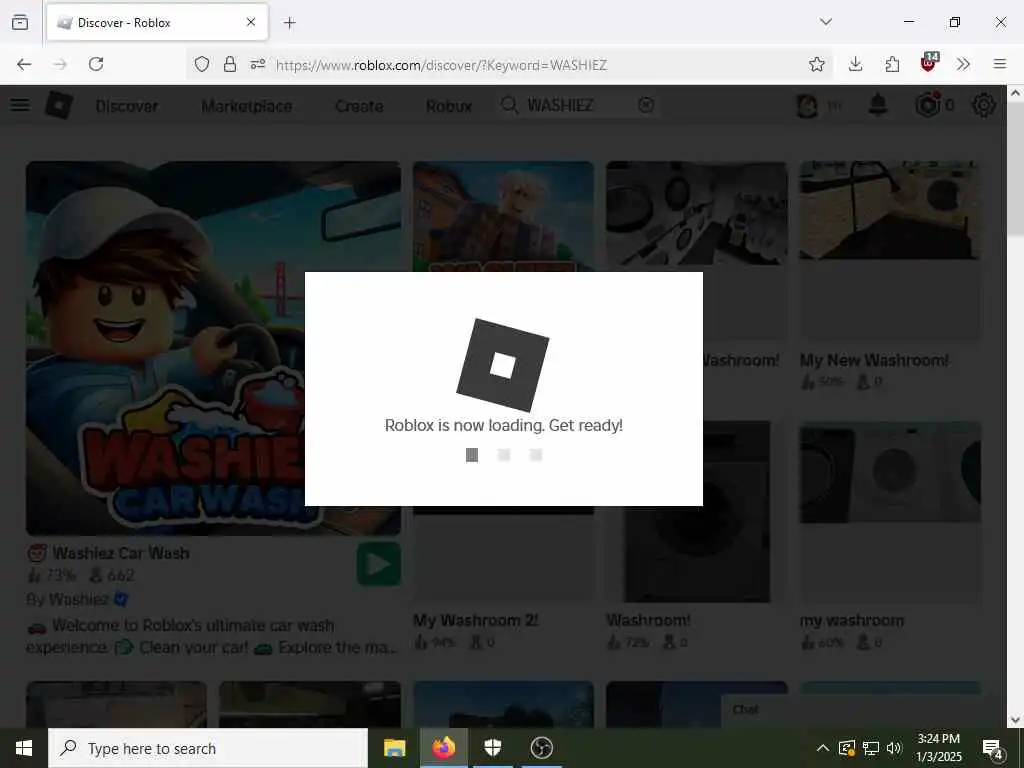
Task: Show site security padlock info
Action: click(x=230, y=64)
